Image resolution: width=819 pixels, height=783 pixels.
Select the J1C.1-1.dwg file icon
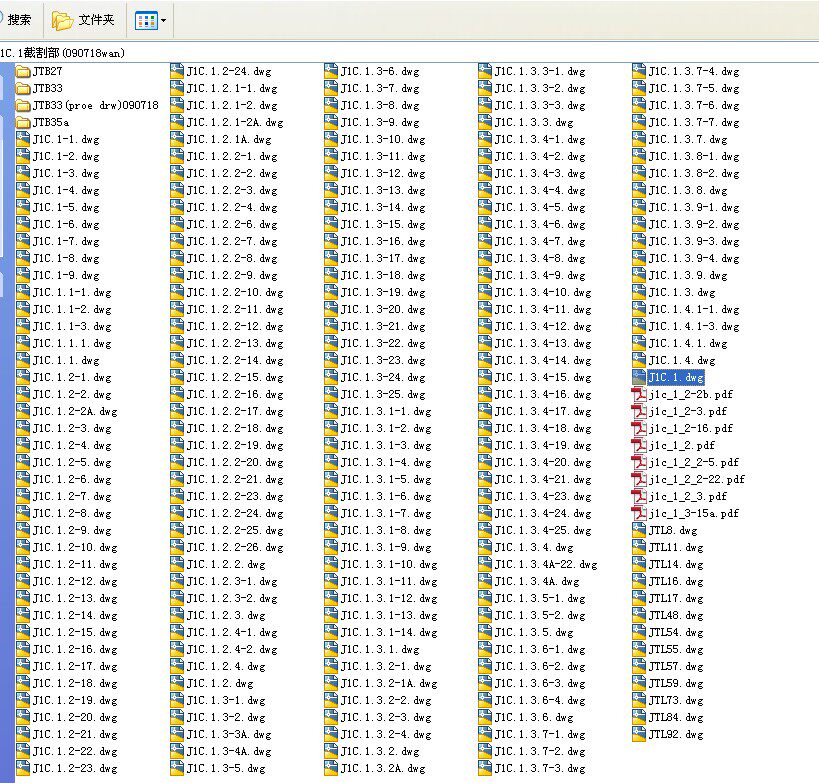(x=22, y=139)
